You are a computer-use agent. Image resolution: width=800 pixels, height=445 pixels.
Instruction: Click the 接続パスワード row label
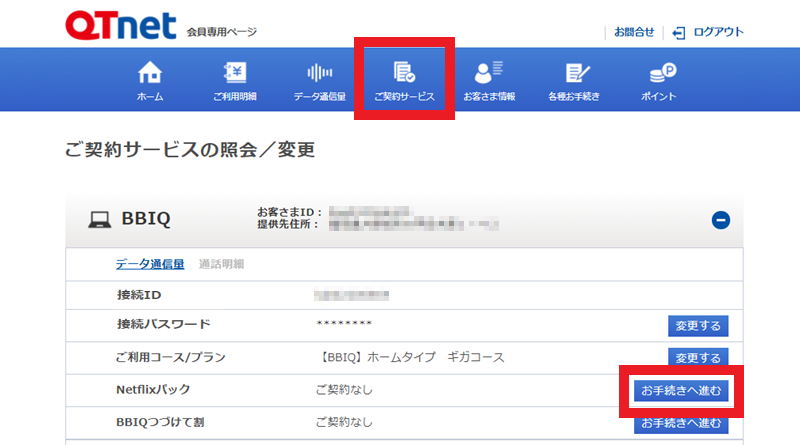pyautogui.click(x=163, y=324)
